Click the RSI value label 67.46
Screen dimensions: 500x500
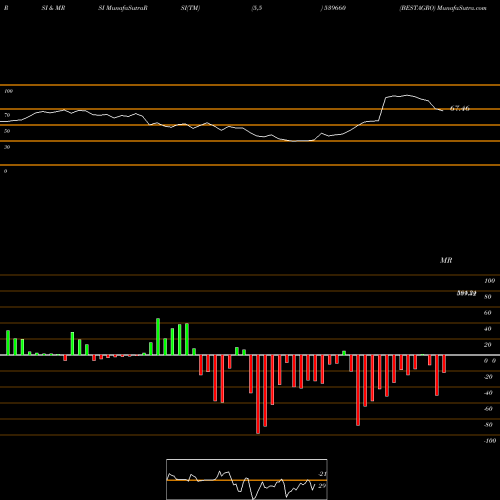coord(460,108)
